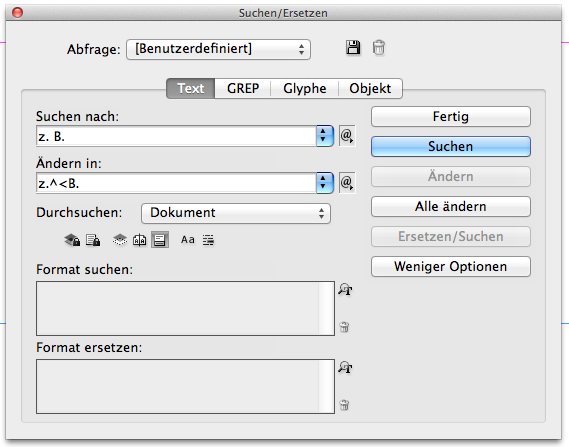569x447 pixels.
Task: Click the Suchen button
Action: coord(451,146)
